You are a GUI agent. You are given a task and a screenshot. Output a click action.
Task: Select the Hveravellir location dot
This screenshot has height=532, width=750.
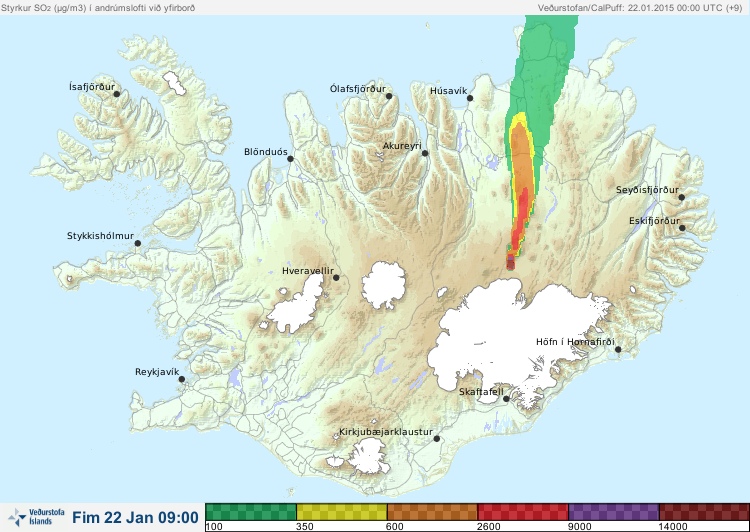pos(336,277)
